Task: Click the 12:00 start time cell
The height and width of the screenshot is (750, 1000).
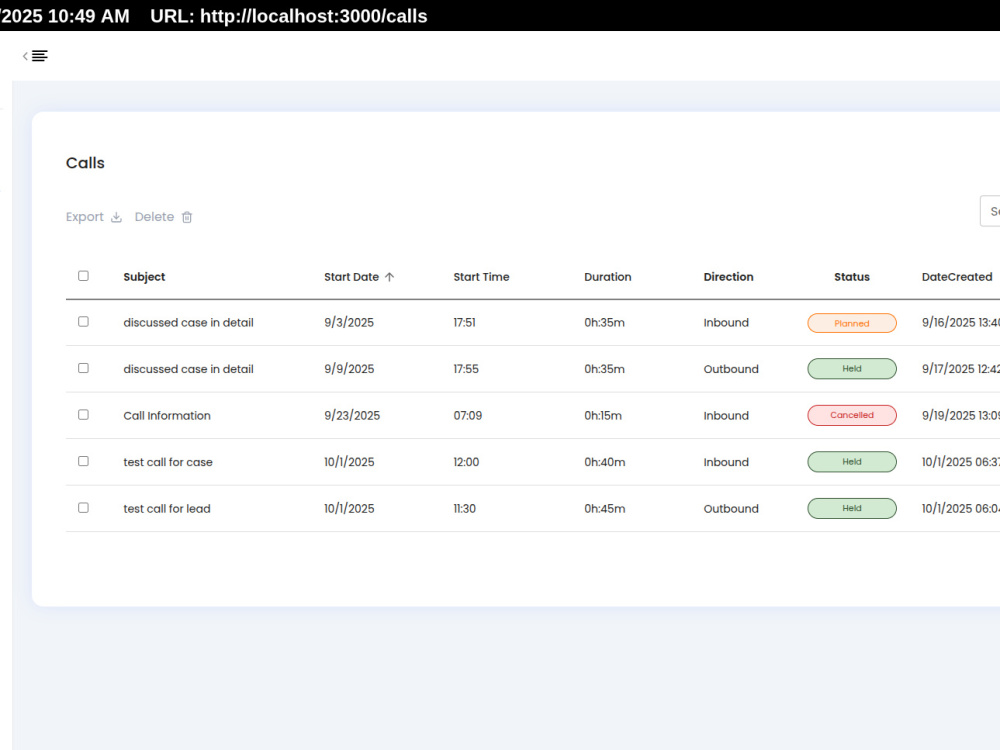Action: [x=466, y=462]
